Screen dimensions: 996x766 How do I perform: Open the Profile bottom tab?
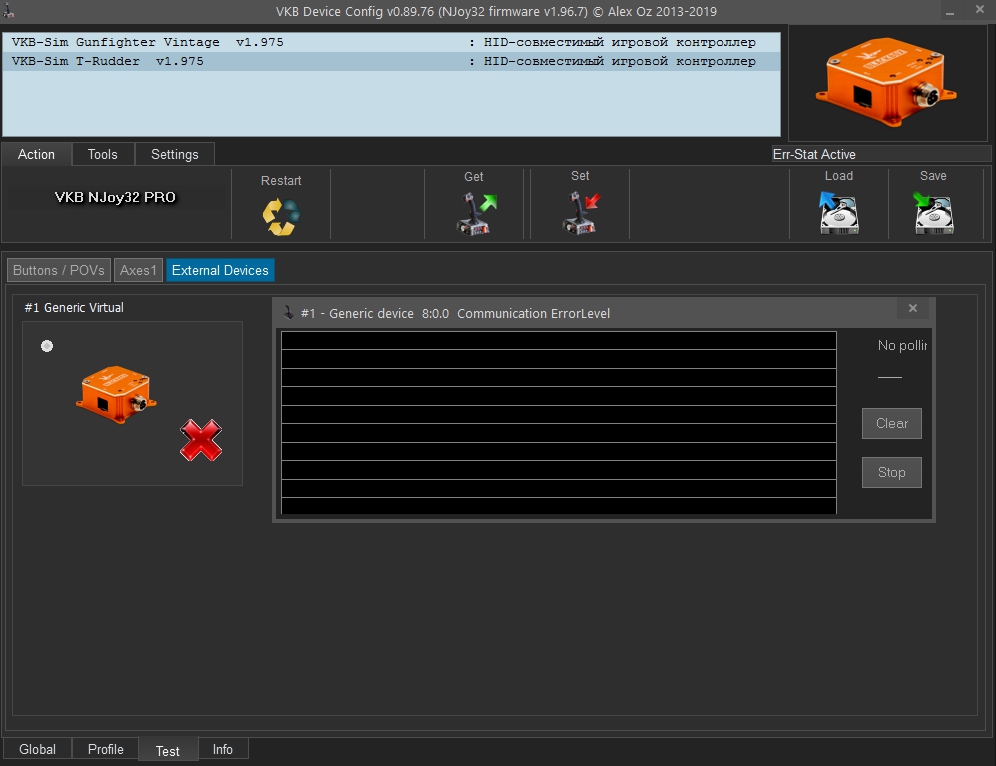105,749
